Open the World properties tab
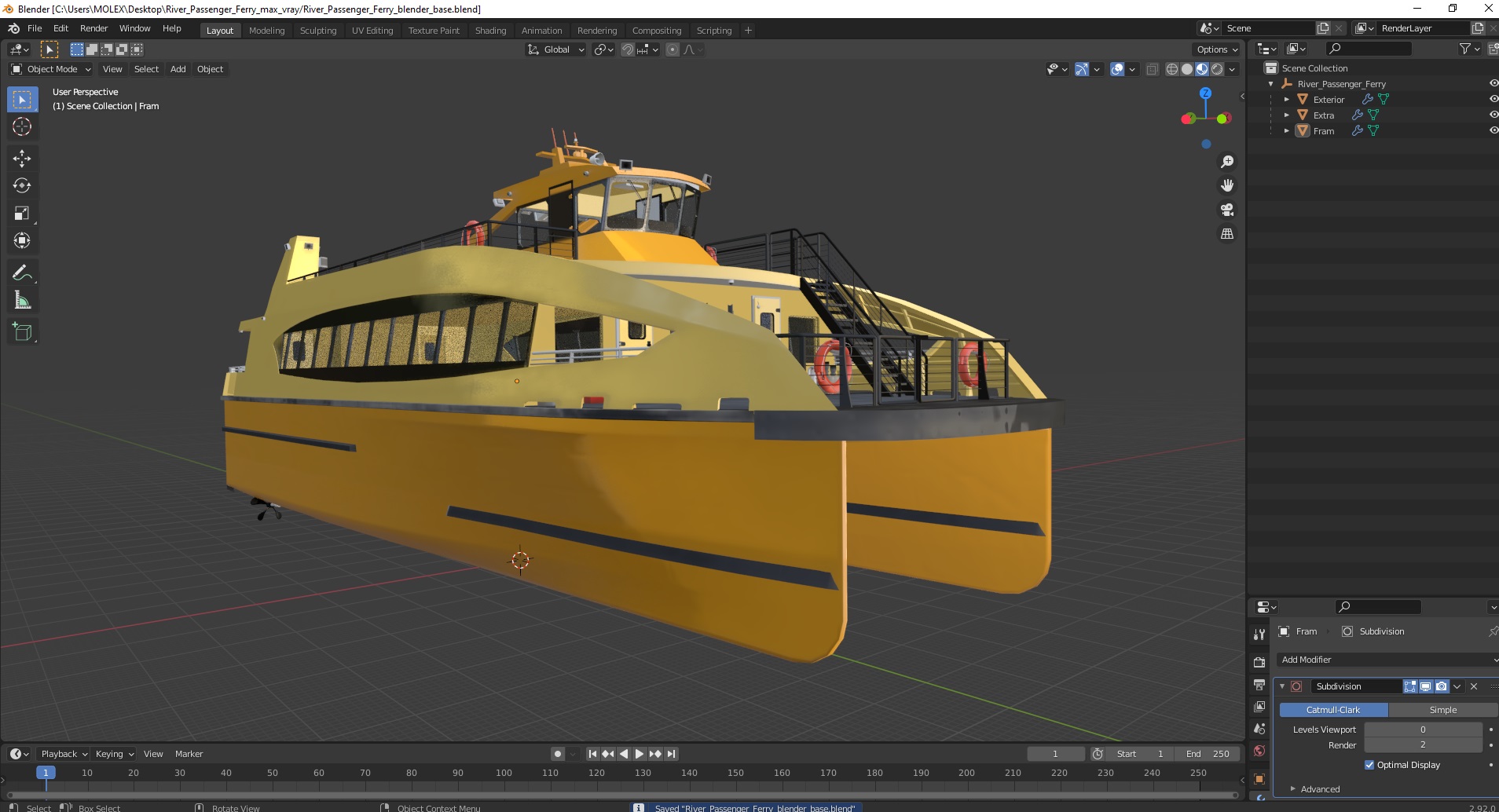 (1259, 750)
